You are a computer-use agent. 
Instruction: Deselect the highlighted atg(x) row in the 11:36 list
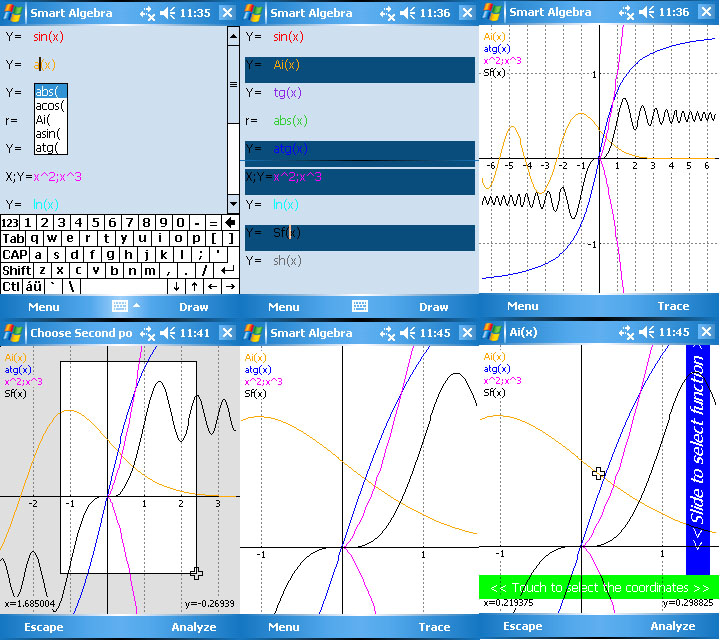[x=360, y=154]
